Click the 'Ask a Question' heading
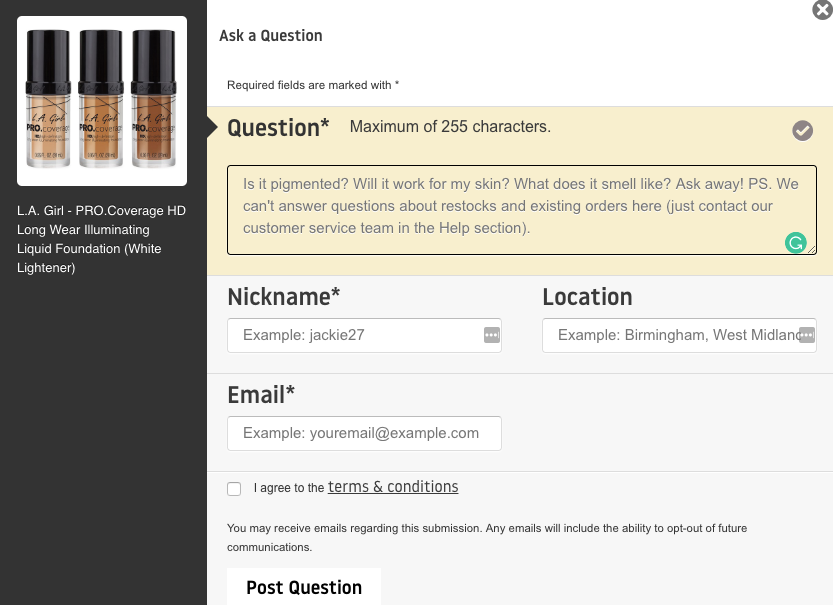This screenshot has width=833, height=605. [271, 36]
